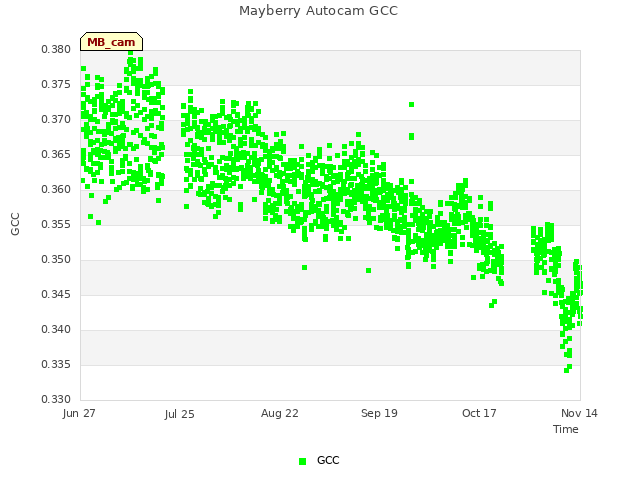Click the Sep 19 x-axis label
This screenshot has height=480, width=640.
[x=379, y=413]
